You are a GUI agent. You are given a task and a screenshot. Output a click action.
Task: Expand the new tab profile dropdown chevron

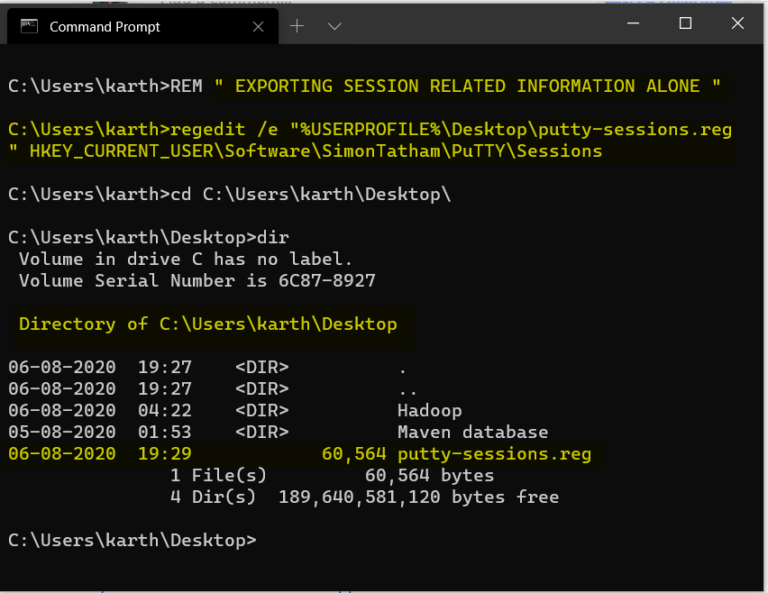(x=334, y=26)
